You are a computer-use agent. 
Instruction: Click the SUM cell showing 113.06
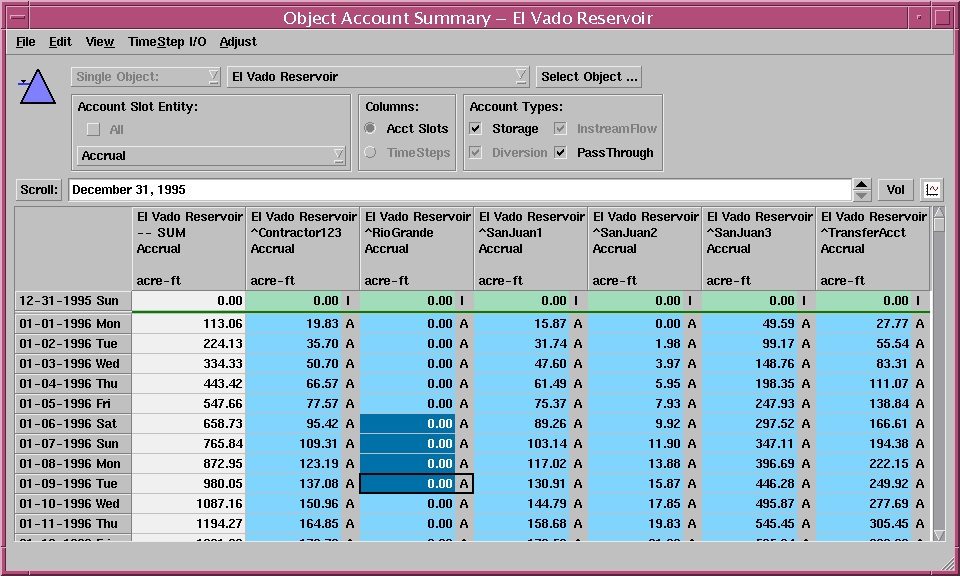coord(189,323)
